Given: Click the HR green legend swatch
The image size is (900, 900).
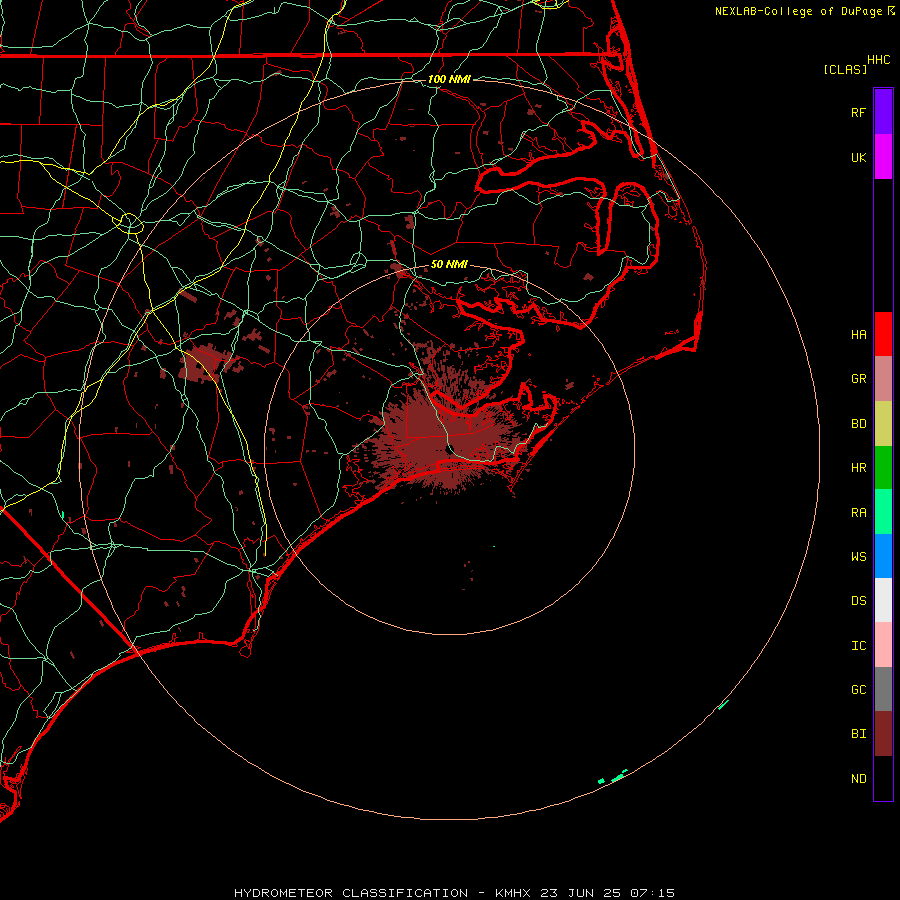Looking at the screenshot, I should click(x=883, y=468).
